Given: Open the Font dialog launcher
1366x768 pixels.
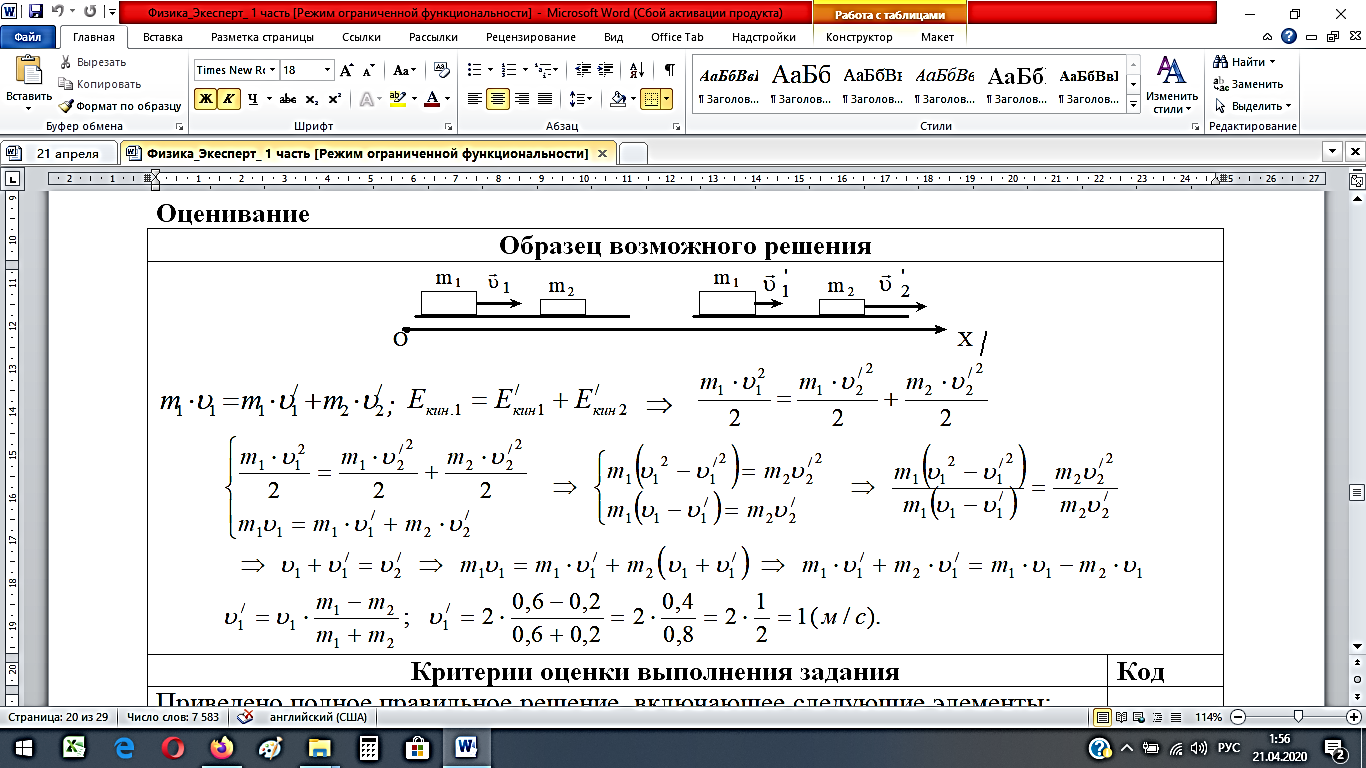Looking at the screenshot, I should pos(449,127).
